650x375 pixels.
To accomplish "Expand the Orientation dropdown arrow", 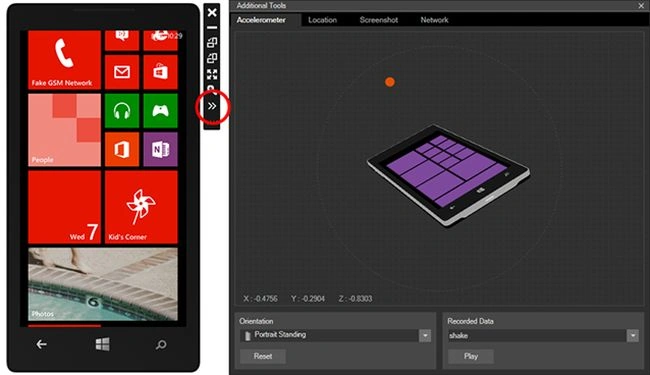I will 425,336.
